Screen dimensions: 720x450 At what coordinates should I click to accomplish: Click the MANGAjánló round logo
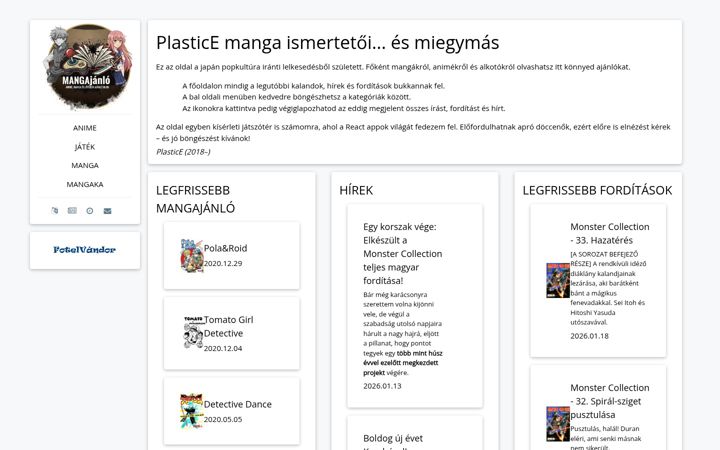click(x=87, y=66)
